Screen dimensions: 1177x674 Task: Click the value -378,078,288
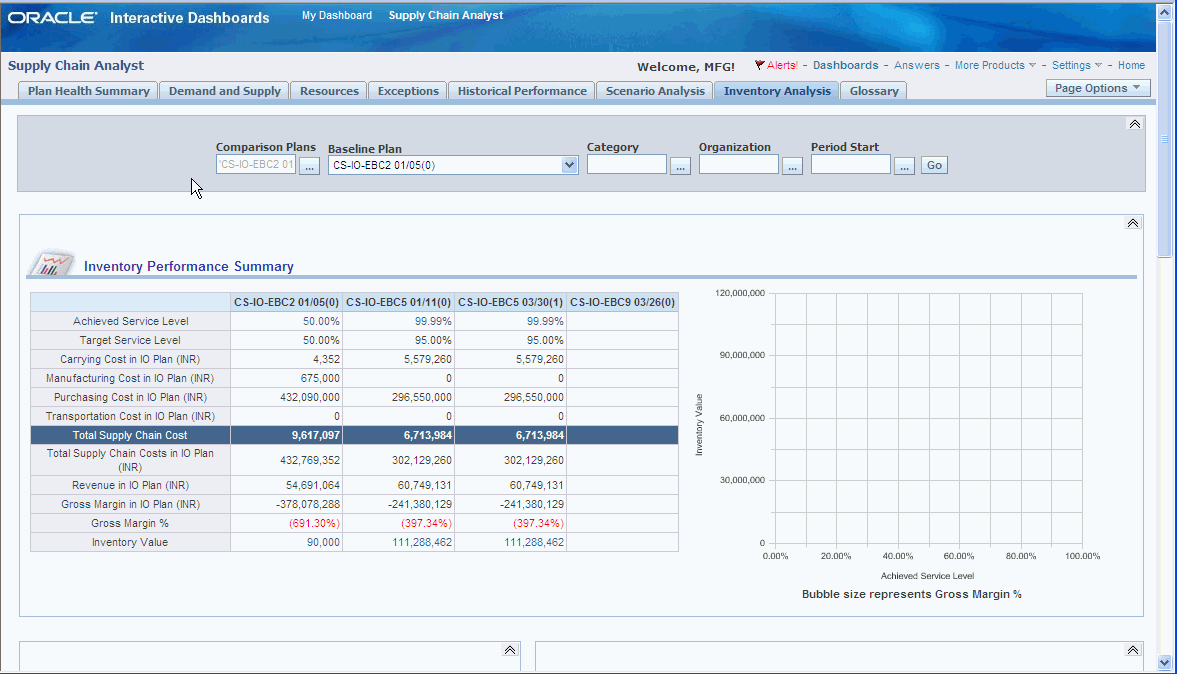click(x=308, y=504)
